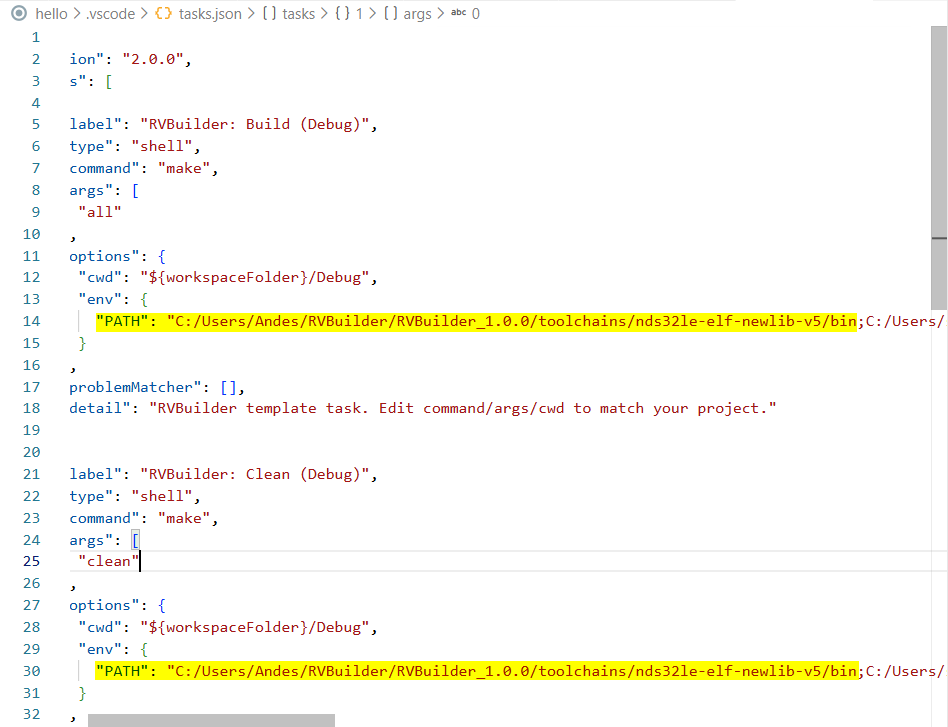
Task: Click the horizontal scrollbar at editor bottom
Action: click(211, 719)
